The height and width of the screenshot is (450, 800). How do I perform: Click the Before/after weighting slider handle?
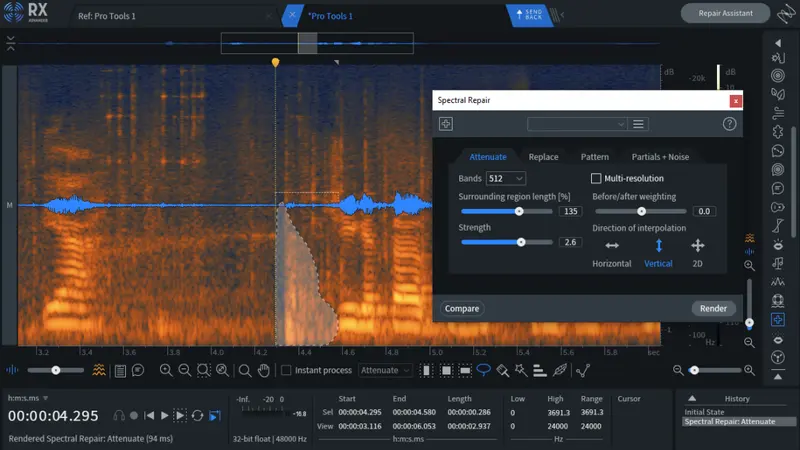click(641, 211)
